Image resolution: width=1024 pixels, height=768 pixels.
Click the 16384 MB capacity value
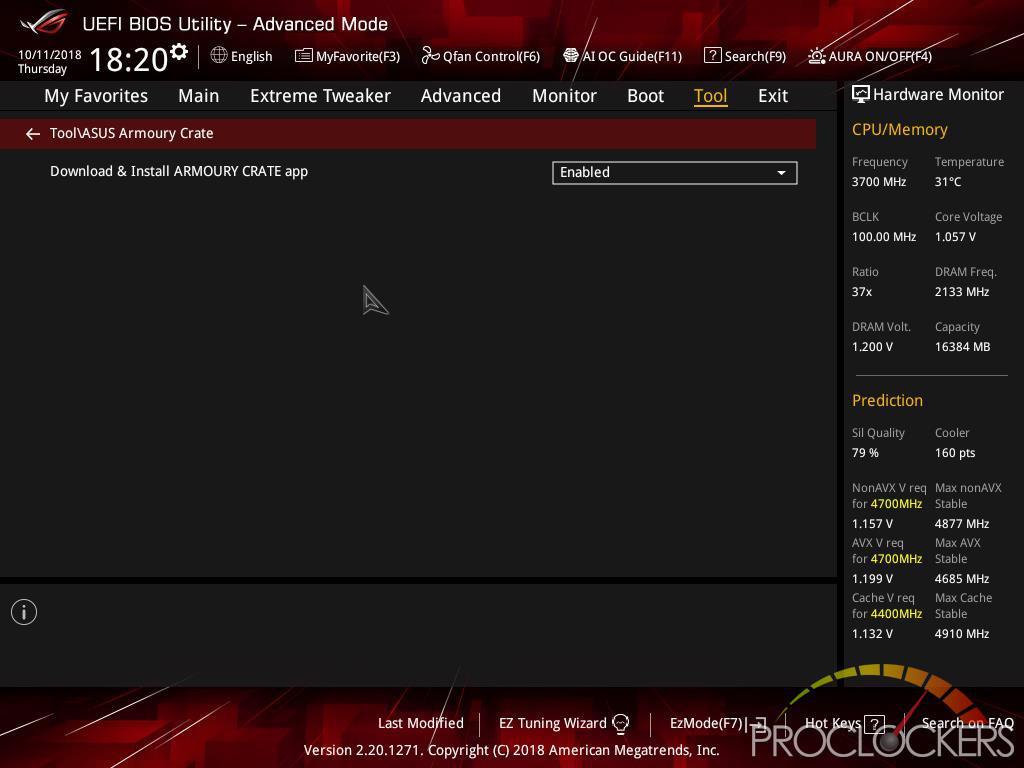pos(962,347)
